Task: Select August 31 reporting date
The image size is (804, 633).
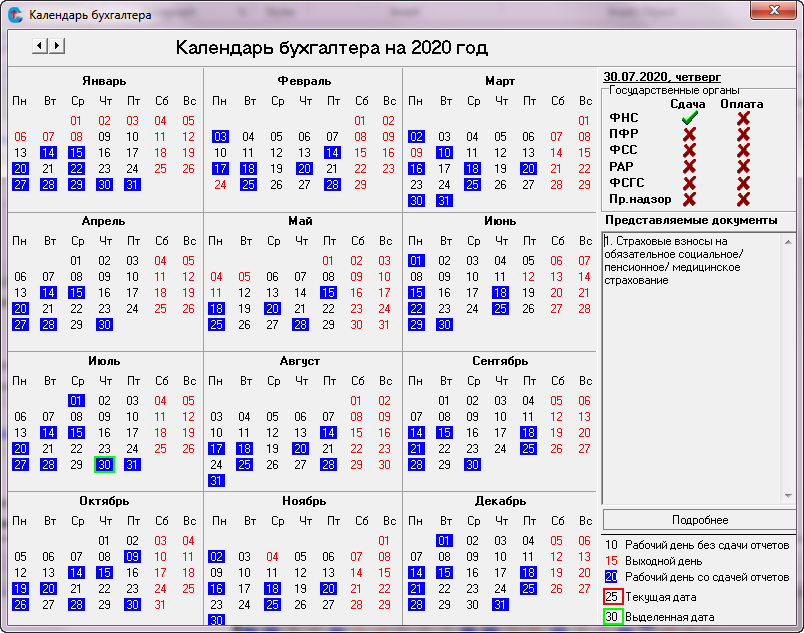Action: [216, 480]
